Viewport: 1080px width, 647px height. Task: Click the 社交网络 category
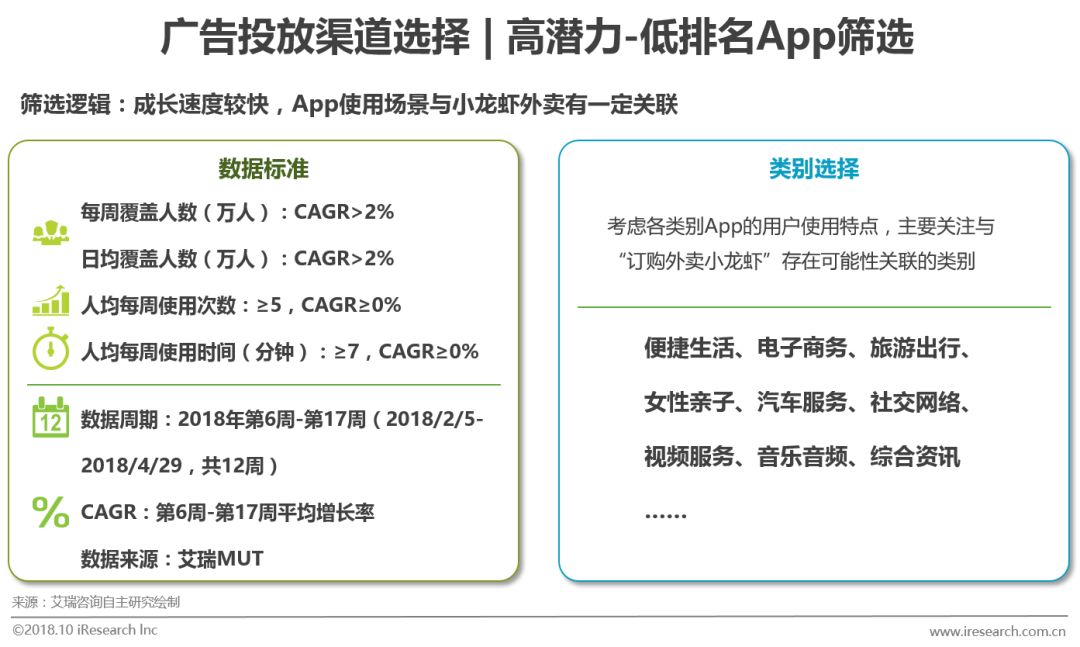click(x=915, y=402)
